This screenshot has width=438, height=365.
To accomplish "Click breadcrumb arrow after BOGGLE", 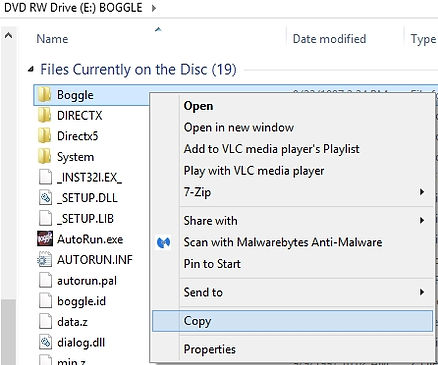I will 154,8.
